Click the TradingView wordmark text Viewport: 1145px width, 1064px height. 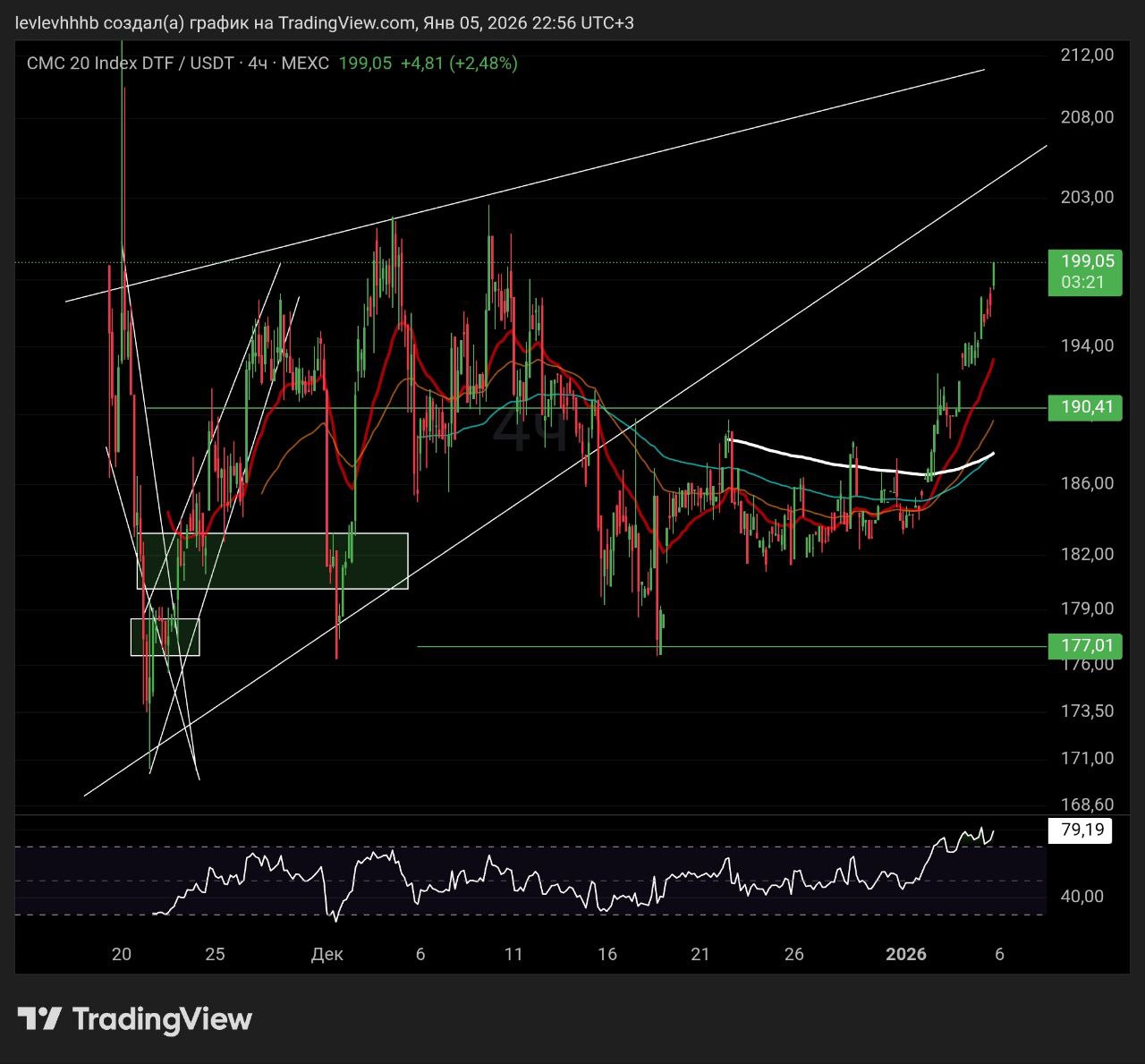coord(162,1018)
